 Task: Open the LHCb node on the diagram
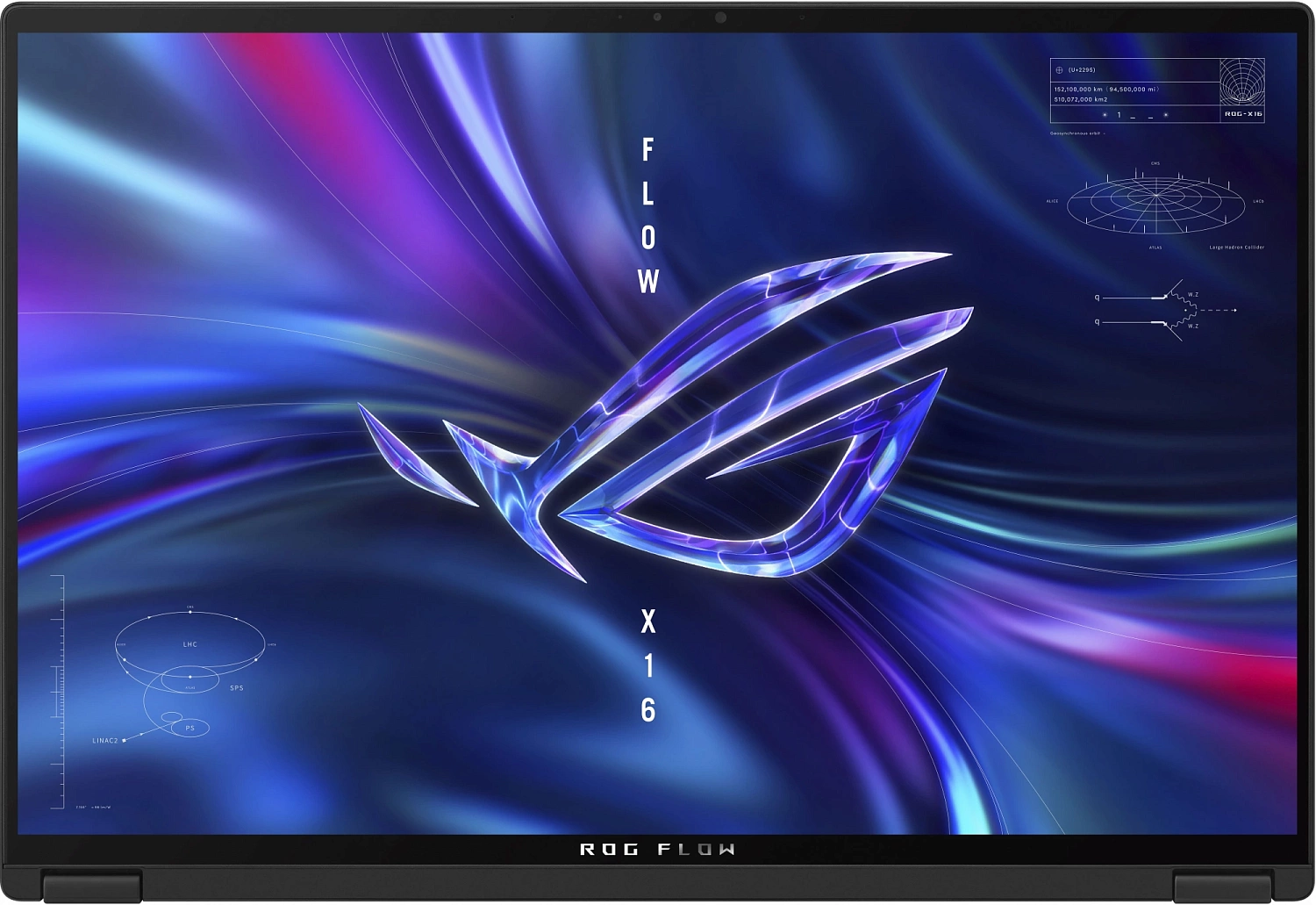coord(1257,201)
